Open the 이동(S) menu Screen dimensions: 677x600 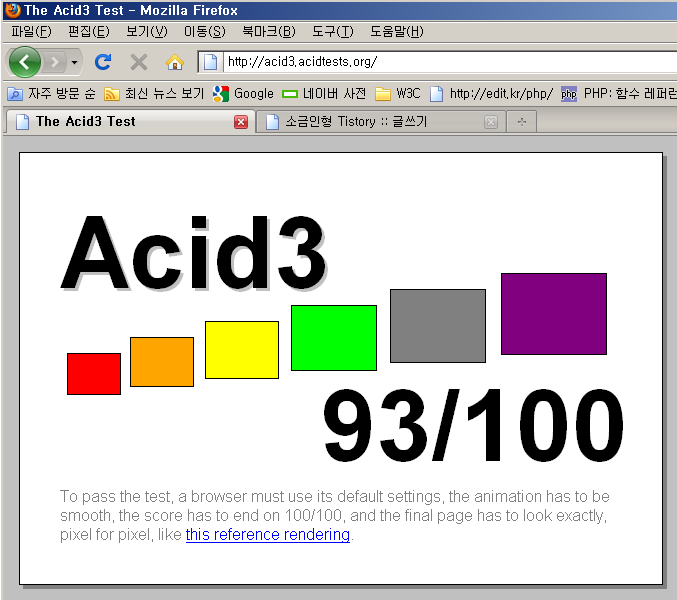(x=205, y=31)
